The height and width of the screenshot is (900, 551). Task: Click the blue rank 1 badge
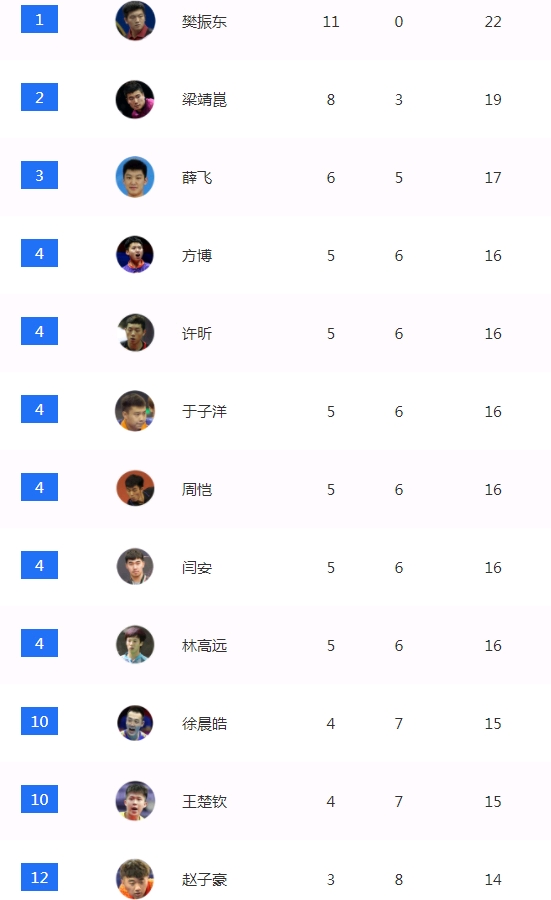click(39, 20)
